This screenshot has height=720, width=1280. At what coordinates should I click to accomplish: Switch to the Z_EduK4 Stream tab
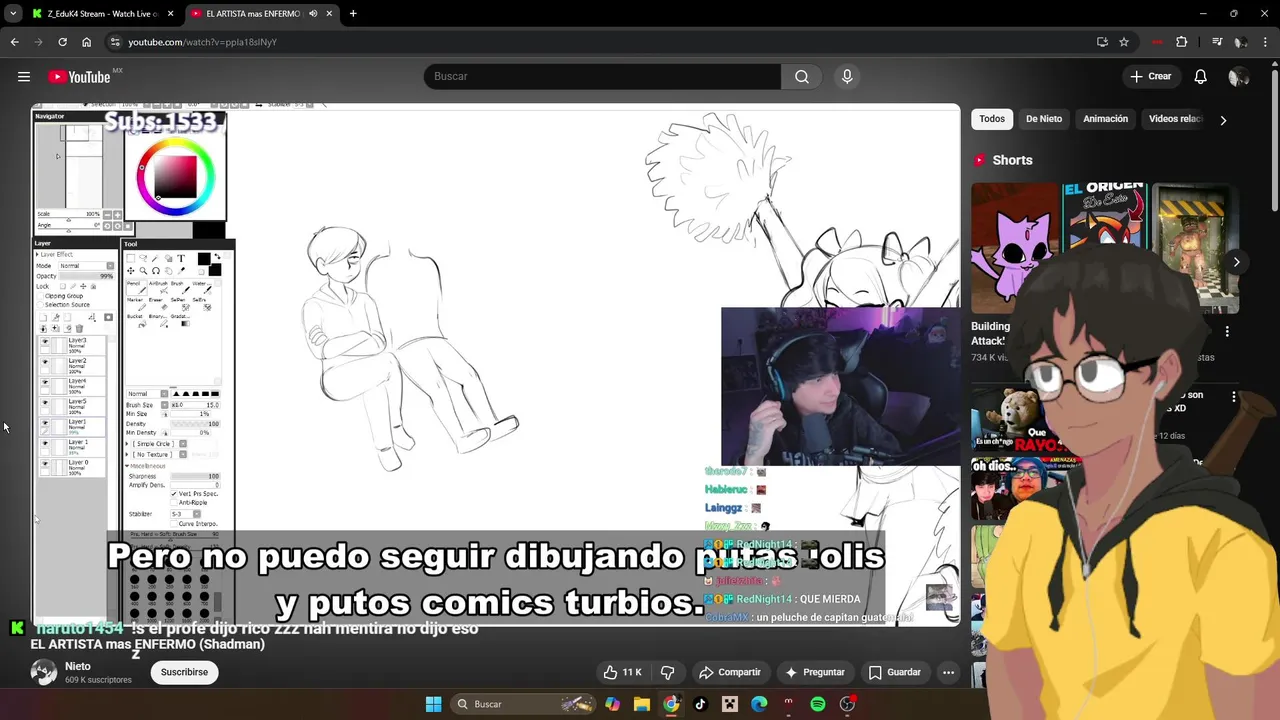pos(102,14)
